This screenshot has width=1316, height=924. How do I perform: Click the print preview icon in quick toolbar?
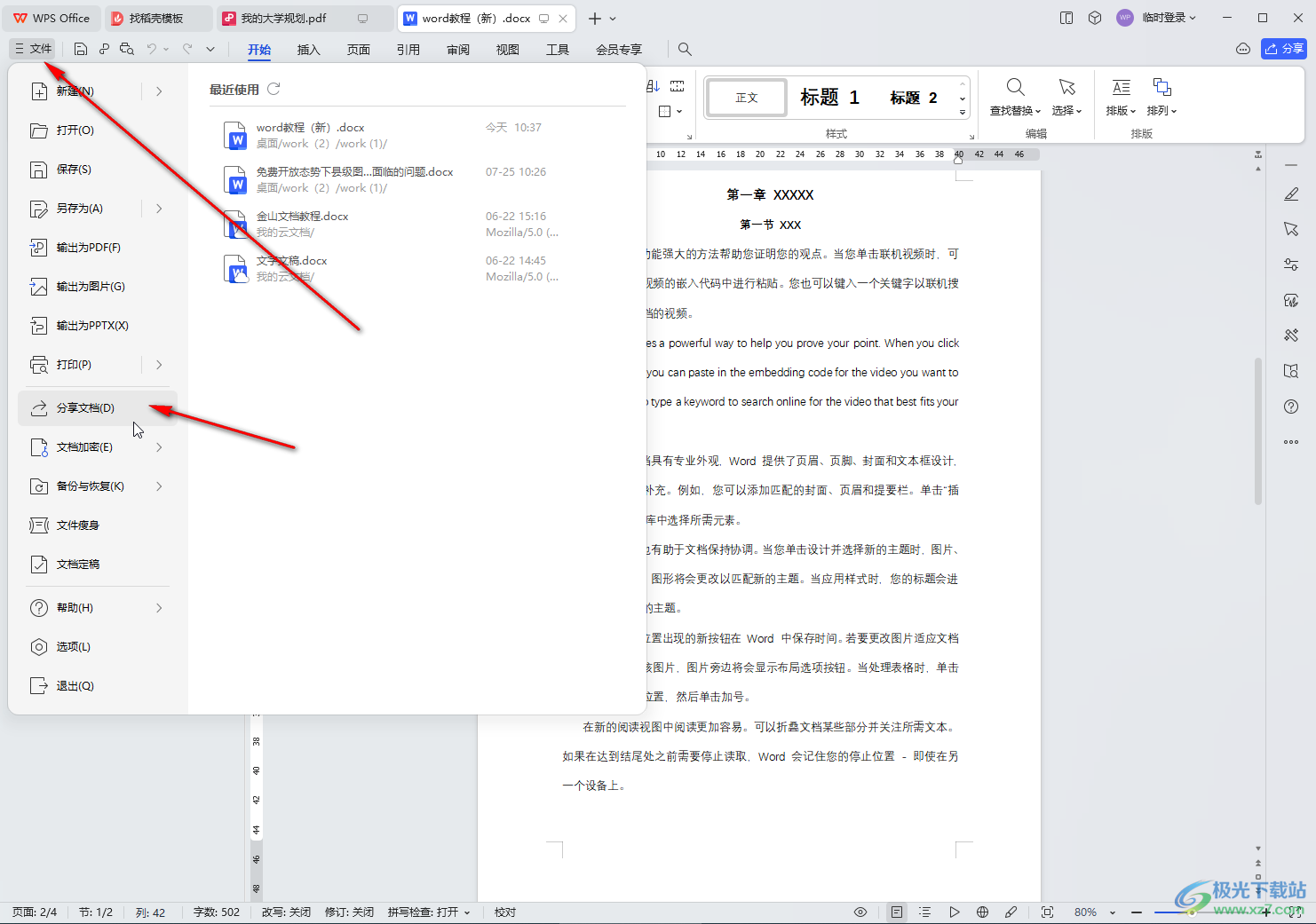click(x=127, y=49)
